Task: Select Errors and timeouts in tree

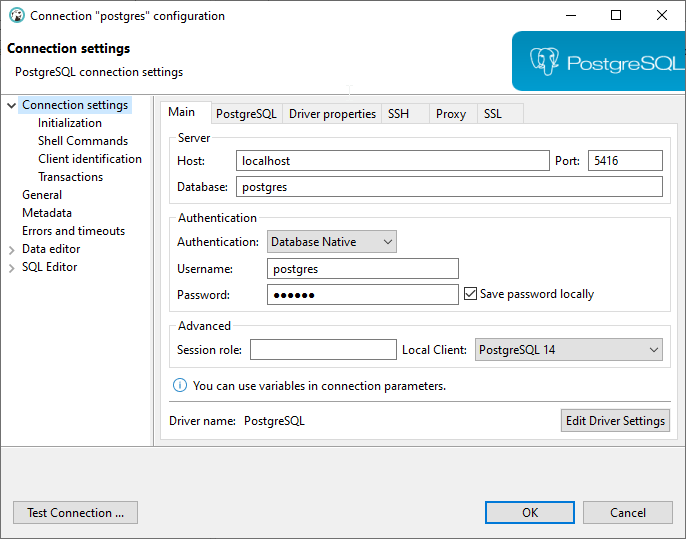Action: pyautogui.click(x=74, y=231)
